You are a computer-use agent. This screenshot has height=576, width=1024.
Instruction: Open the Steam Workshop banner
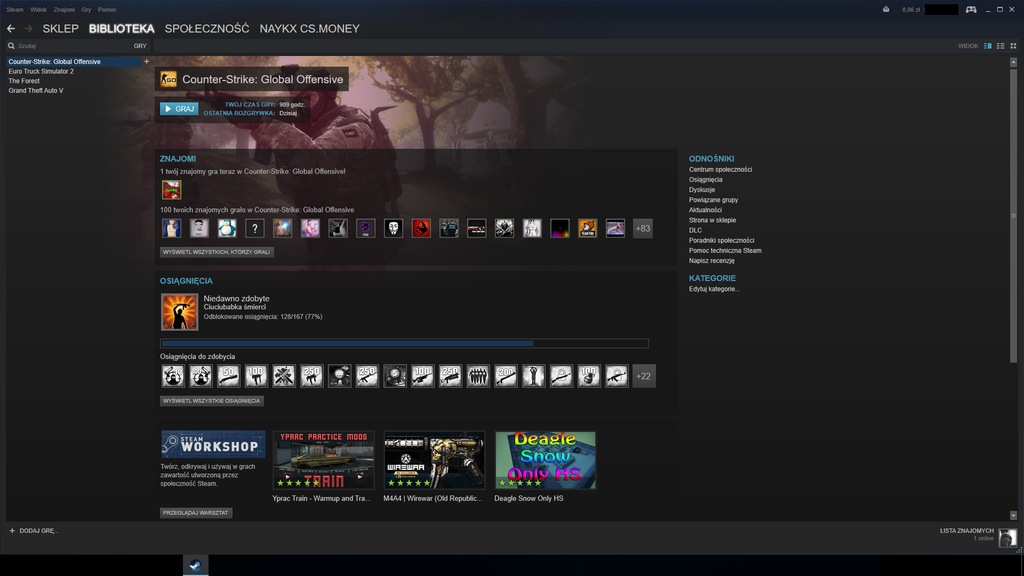[x=213, y=444]
